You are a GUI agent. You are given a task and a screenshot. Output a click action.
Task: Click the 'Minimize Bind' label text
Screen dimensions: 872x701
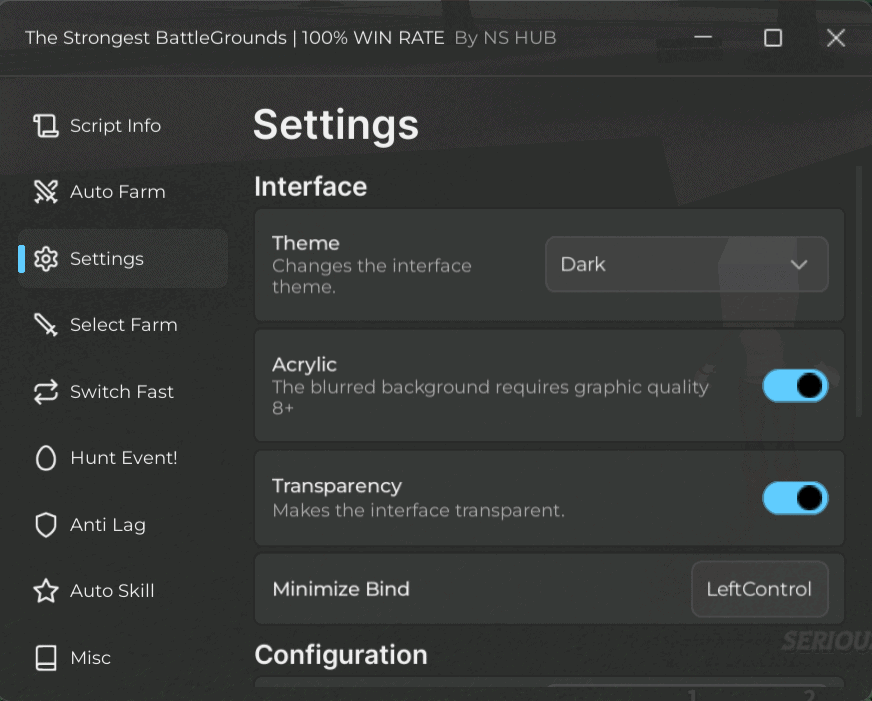341,589
